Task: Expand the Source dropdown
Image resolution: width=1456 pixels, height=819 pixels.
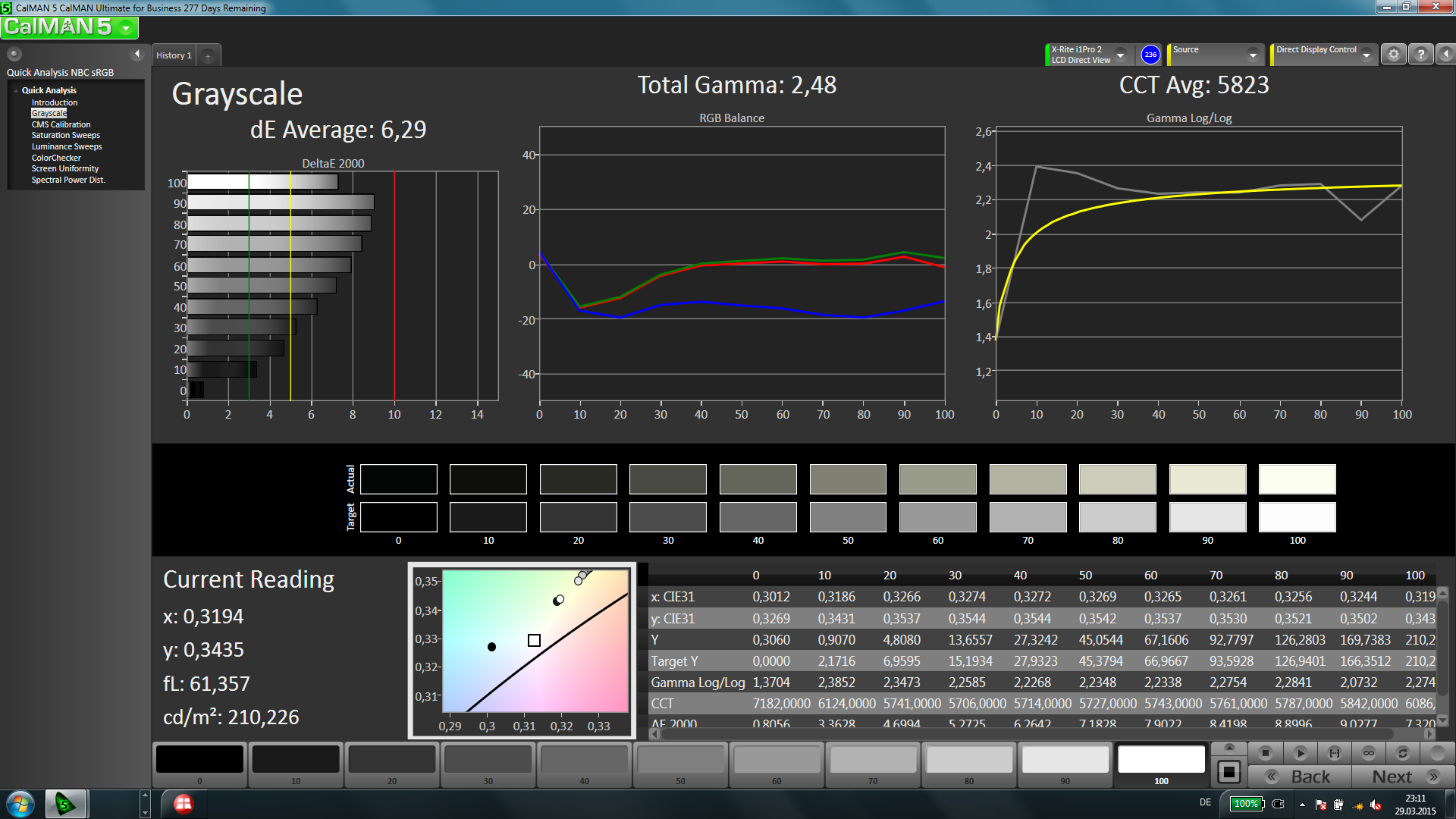Action: tap(1253, 55)
